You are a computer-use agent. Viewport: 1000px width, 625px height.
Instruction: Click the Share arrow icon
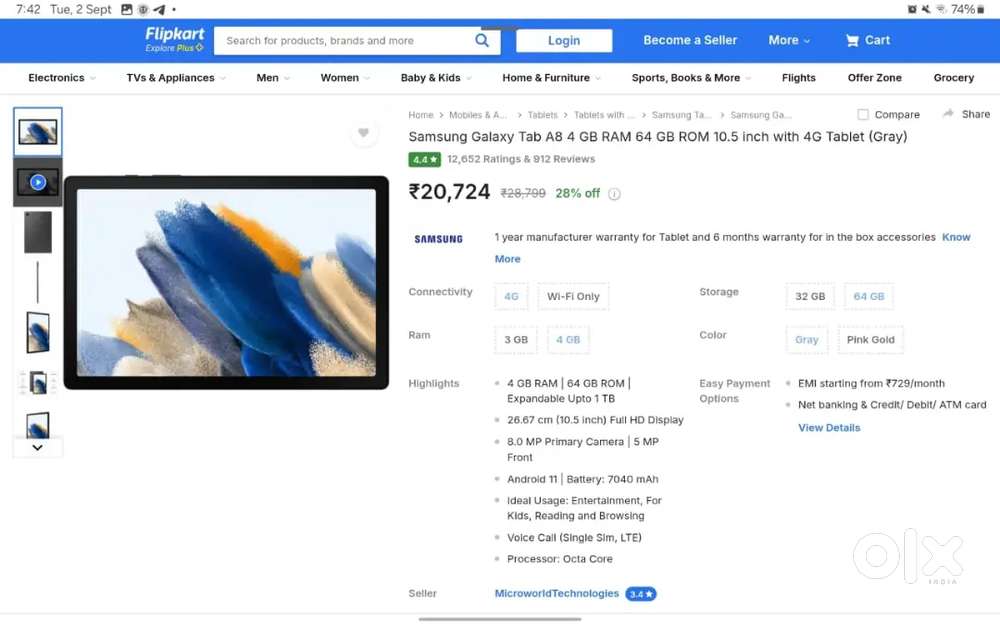tap(948, 114)
